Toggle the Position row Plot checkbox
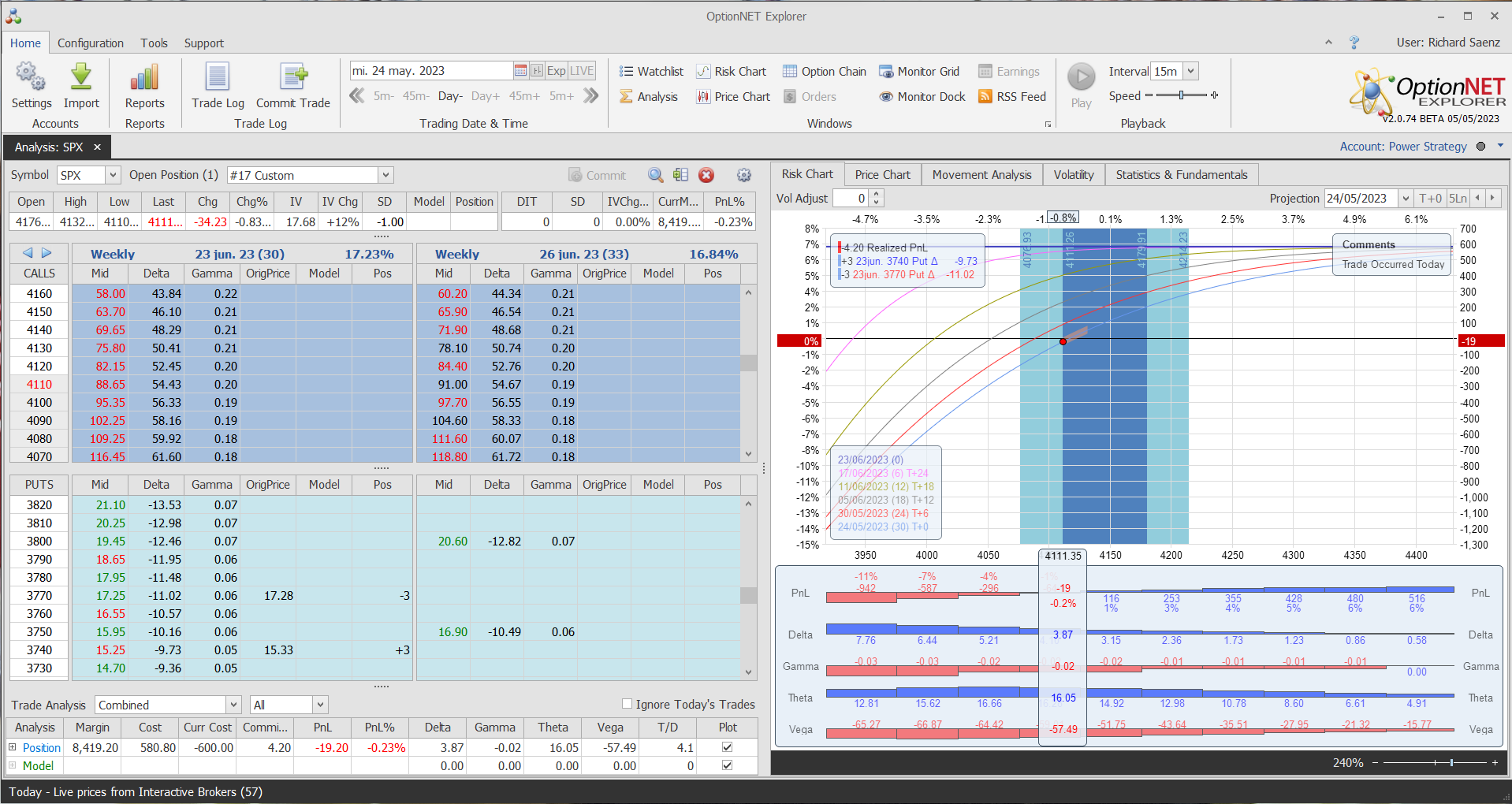1512x804 pixels. pos(727,747)
